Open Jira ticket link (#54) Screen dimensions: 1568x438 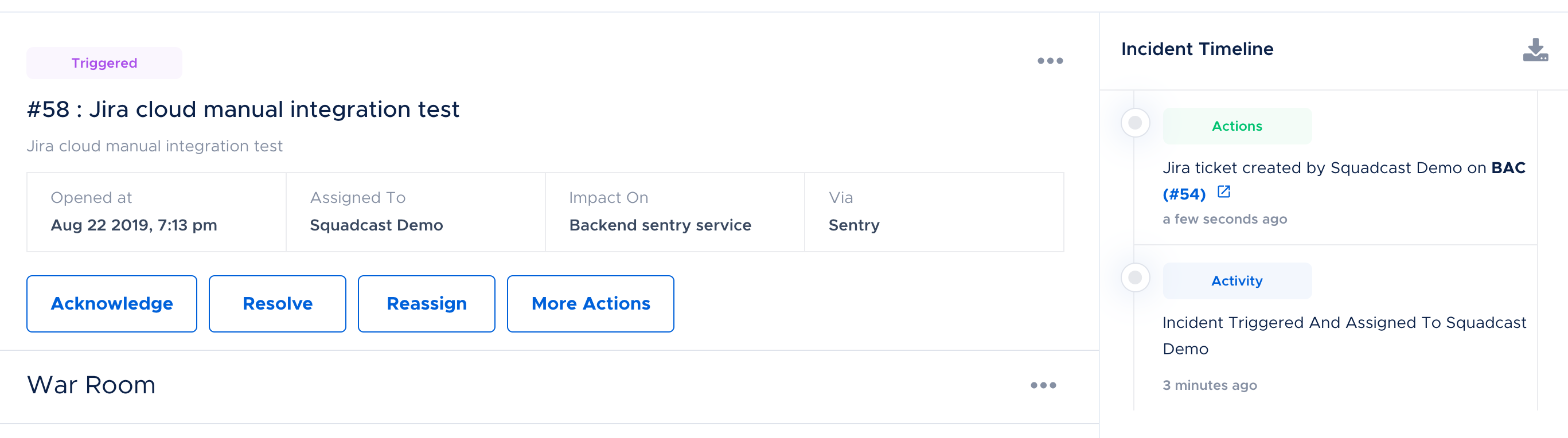point(1184,195)
